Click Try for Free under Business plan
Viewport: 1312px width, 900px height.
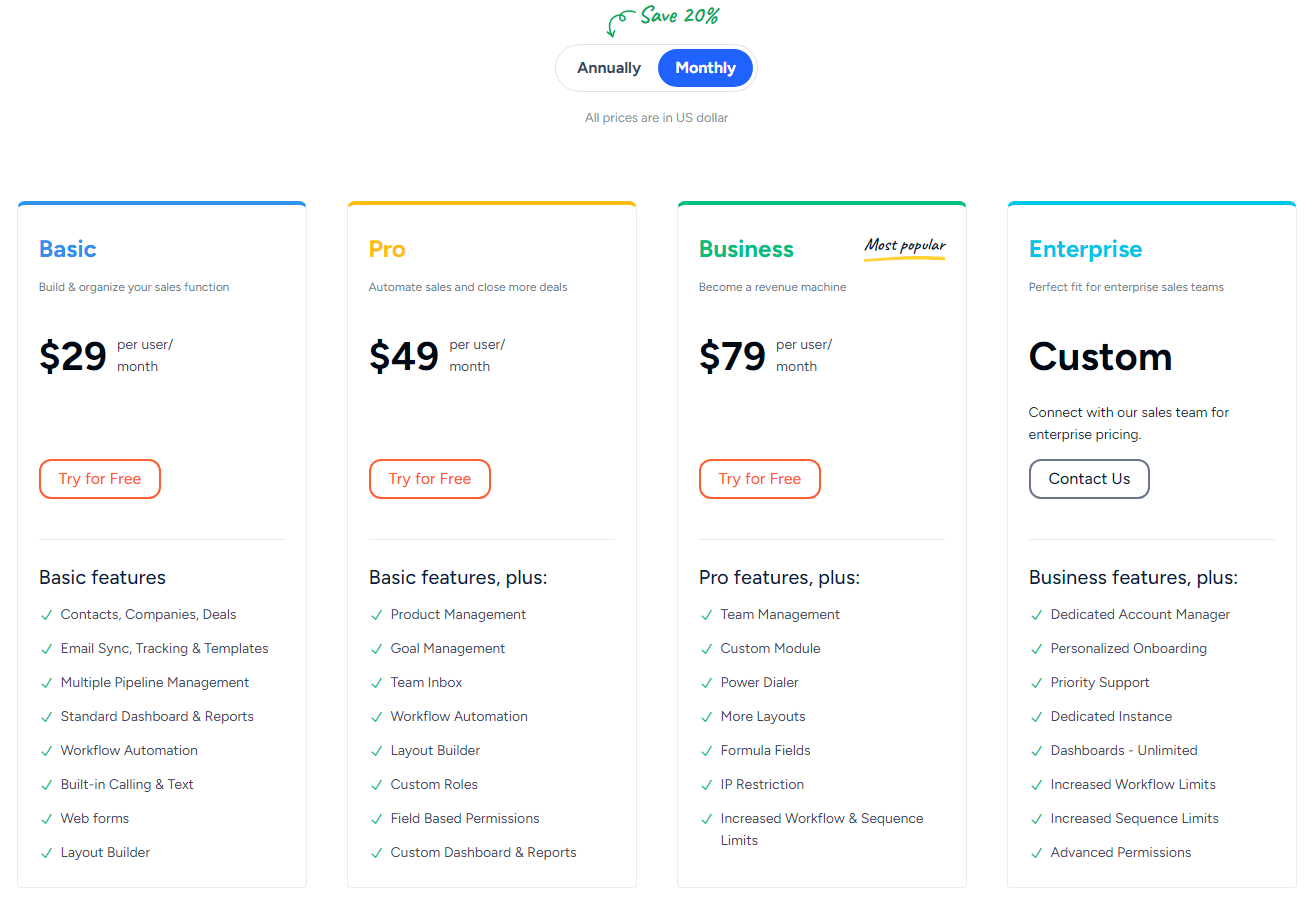(760, 479)
